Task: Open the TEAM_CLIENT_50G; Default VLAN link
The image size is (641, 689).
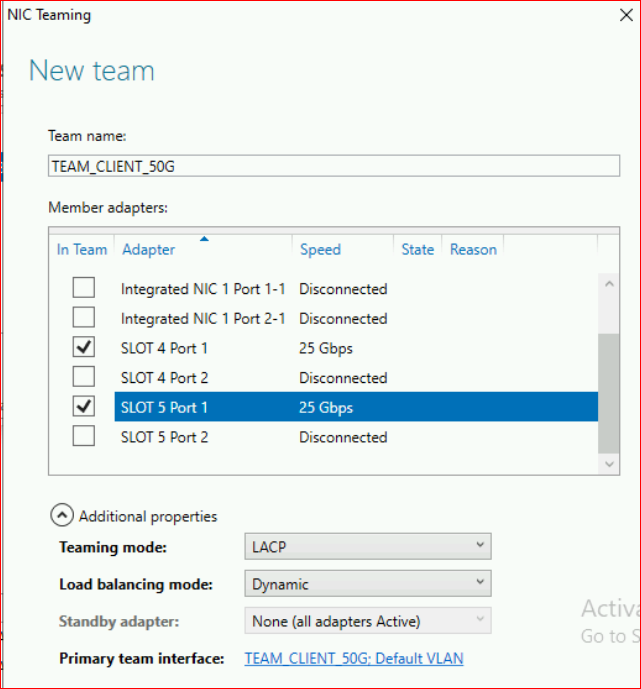Action: 354,658
